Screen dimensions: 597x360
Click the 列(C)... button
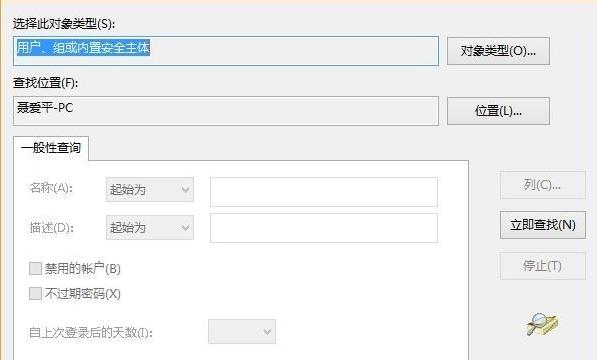coord(543,185)
